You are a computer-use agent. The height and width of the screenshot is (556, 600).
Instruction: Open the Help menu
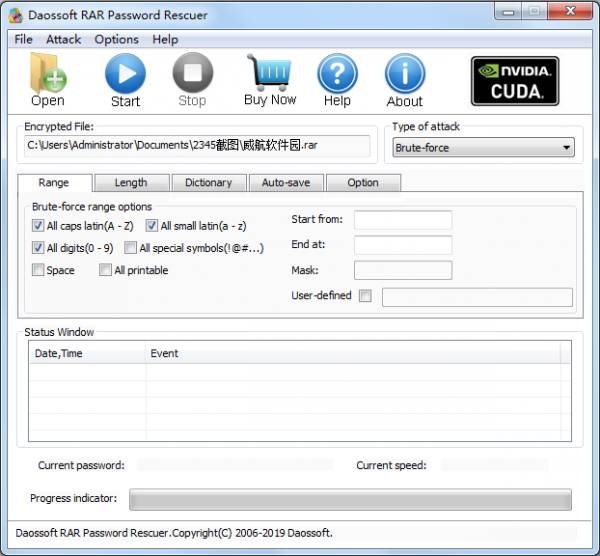[165, 39]
